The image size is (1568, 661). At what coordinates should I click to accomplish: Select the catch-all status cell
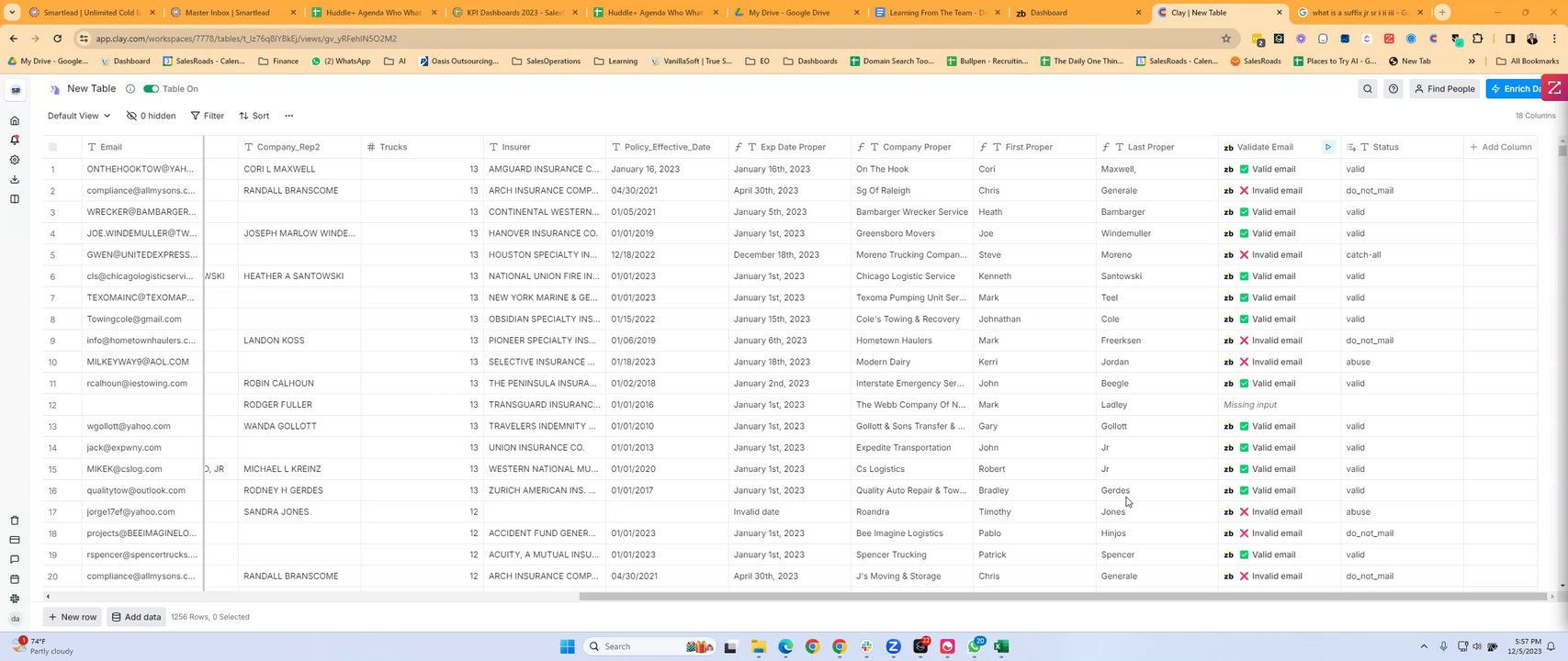1402,255
